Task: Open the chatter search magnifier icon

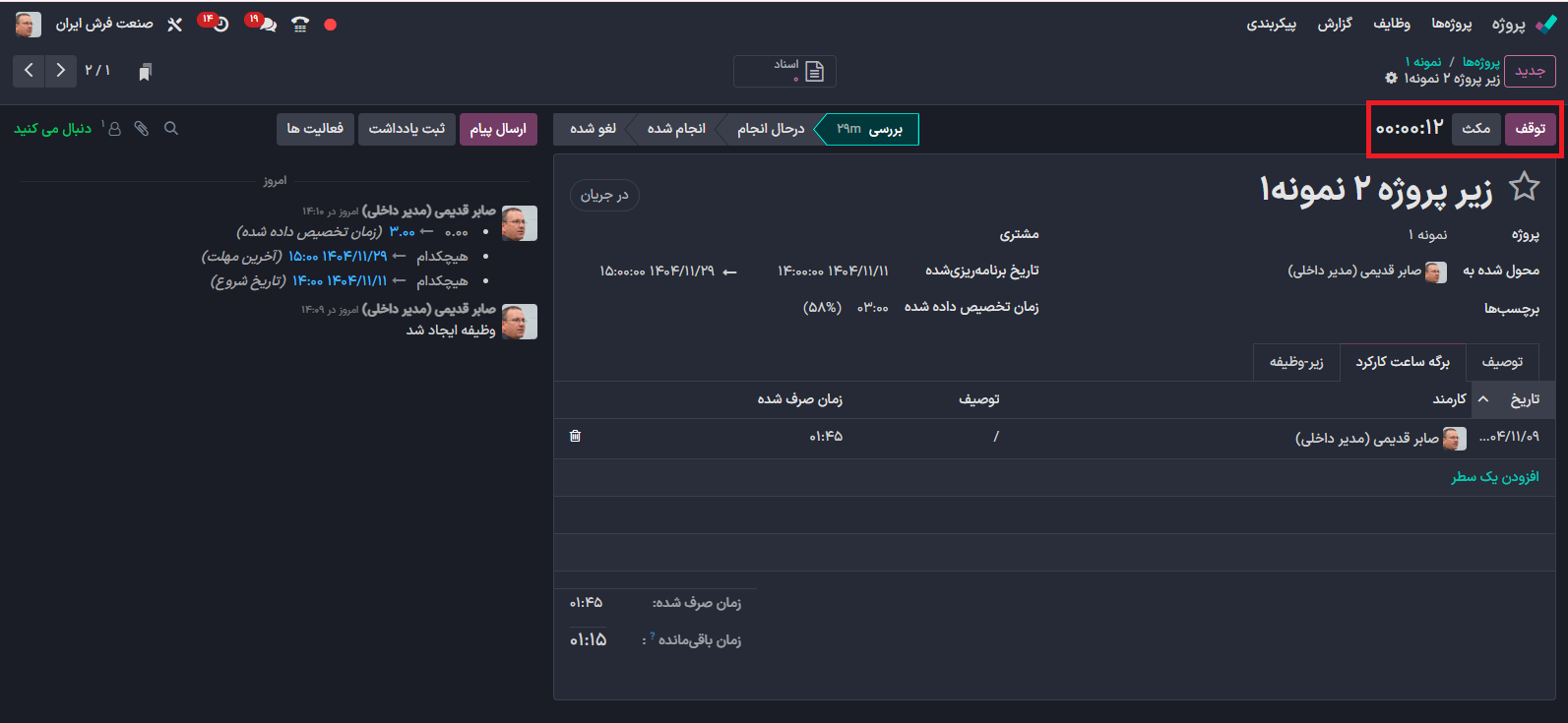Action: pos(171,129)
